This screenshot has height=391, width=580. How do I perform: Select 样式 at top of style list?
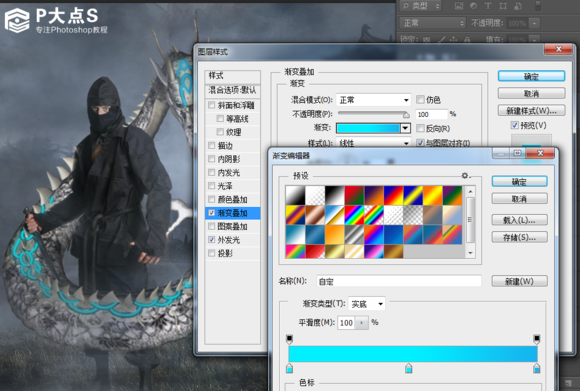click(x=233, y=76)
